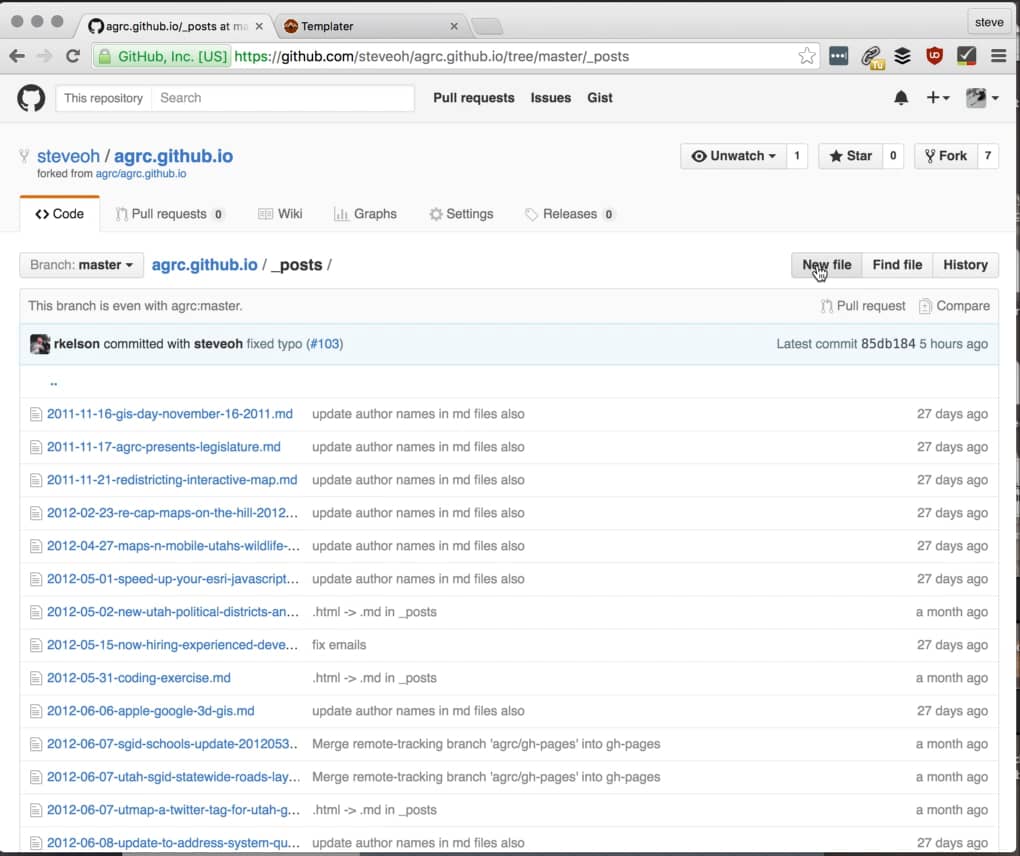Click the Compare link
The image size is (1020, 856).
[954, 306]
